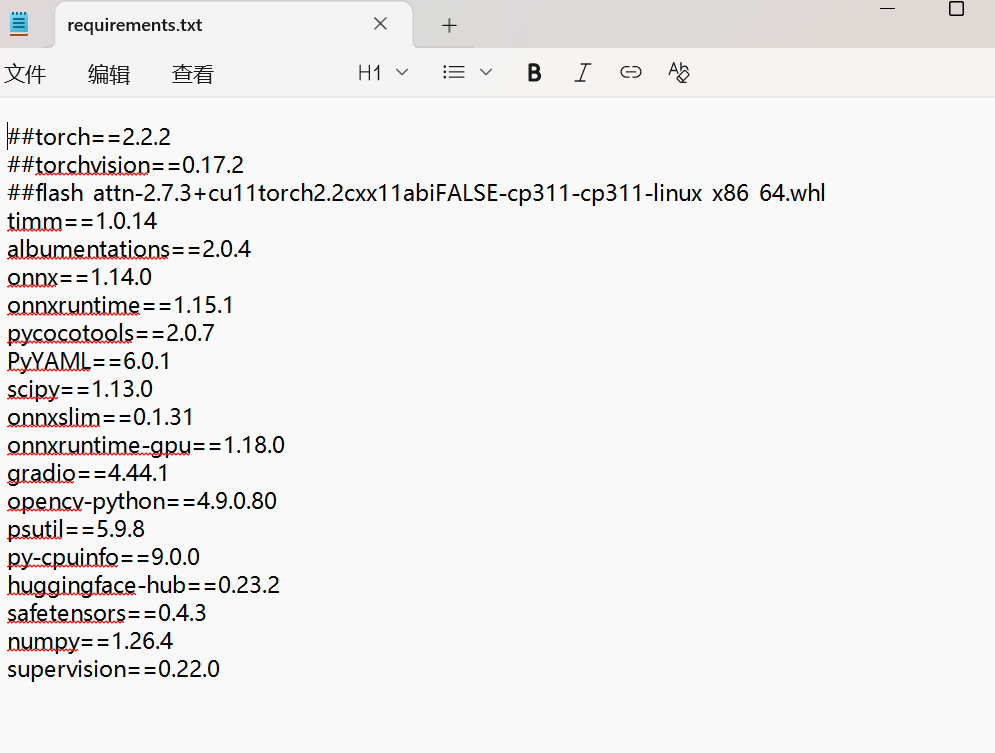The width and height of the screenshot is (995, 753).
Task: Toggle italic formatting
Action: coord(583,72)
